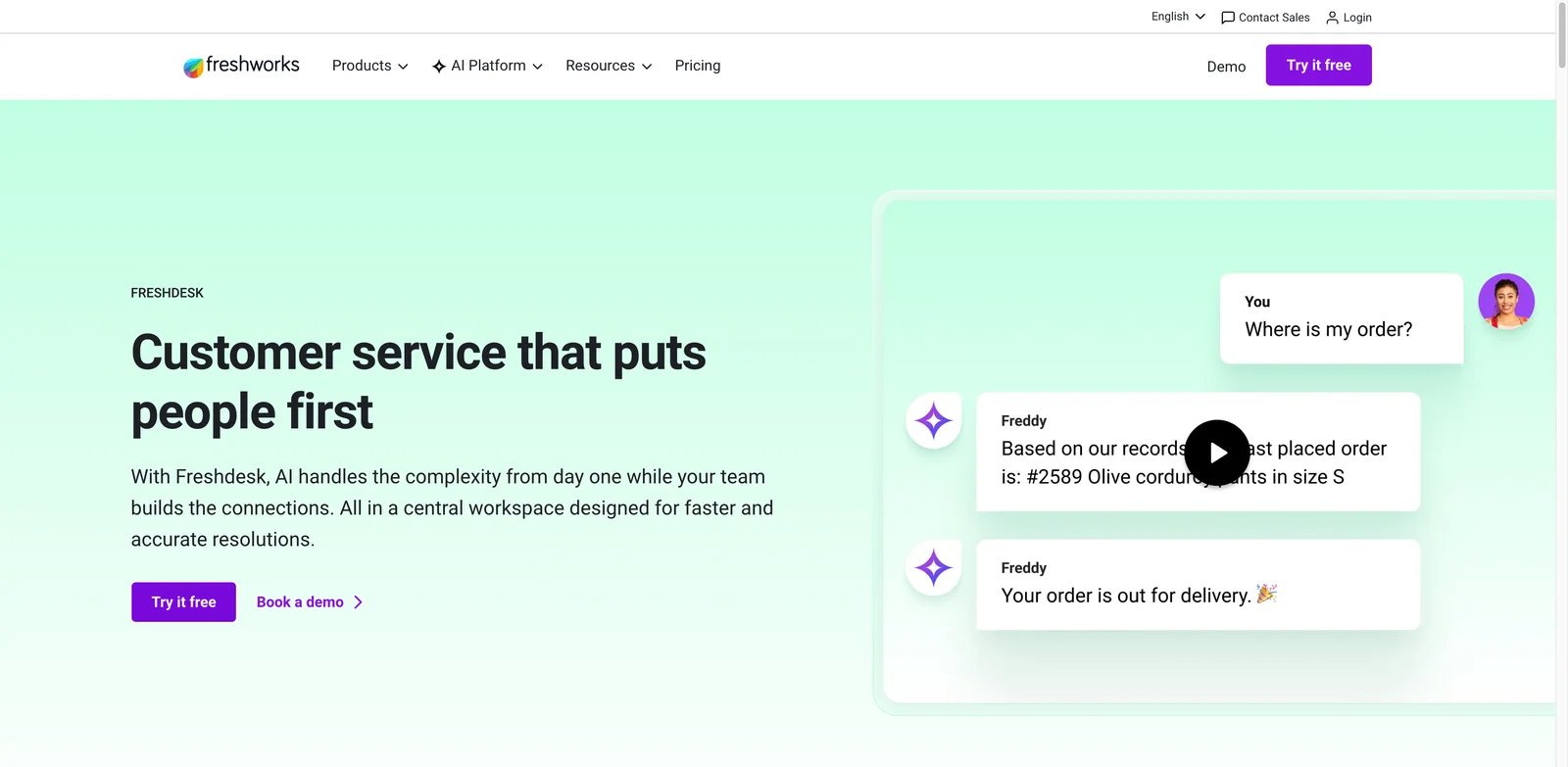Click the party popper emoji in delivery message
This screenshot has width=1568, height=767.
(x=1266, y=593)
